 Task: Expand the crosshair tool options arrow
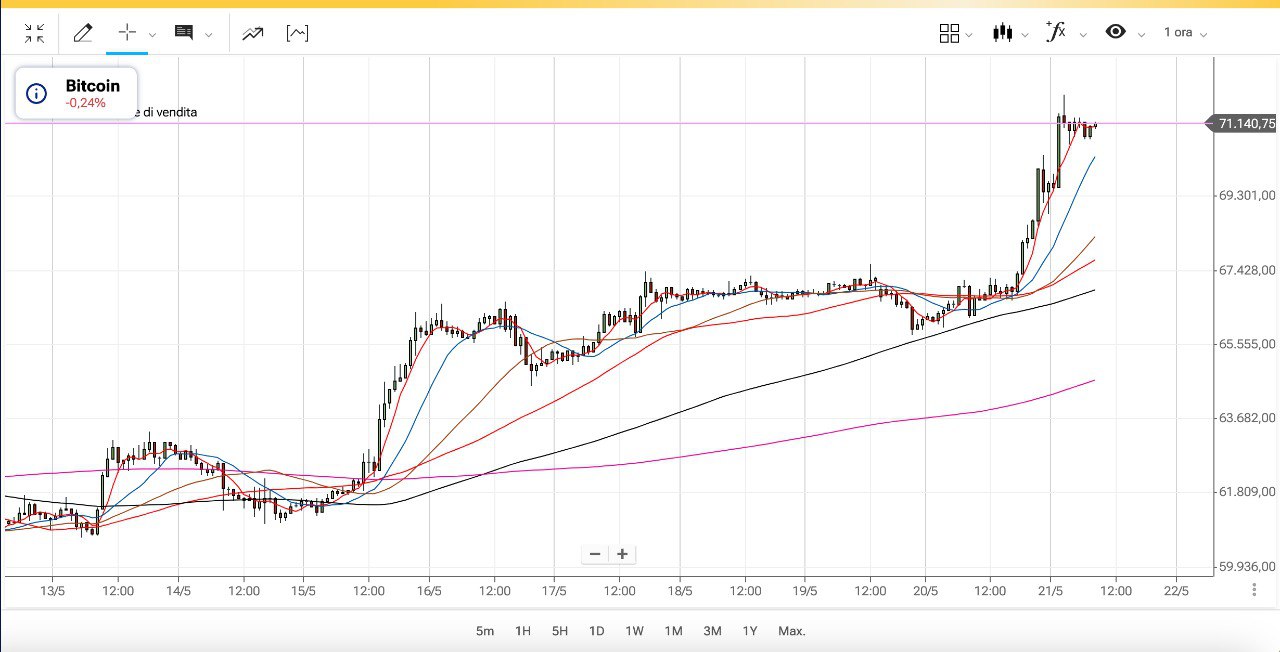click(152, 34)
